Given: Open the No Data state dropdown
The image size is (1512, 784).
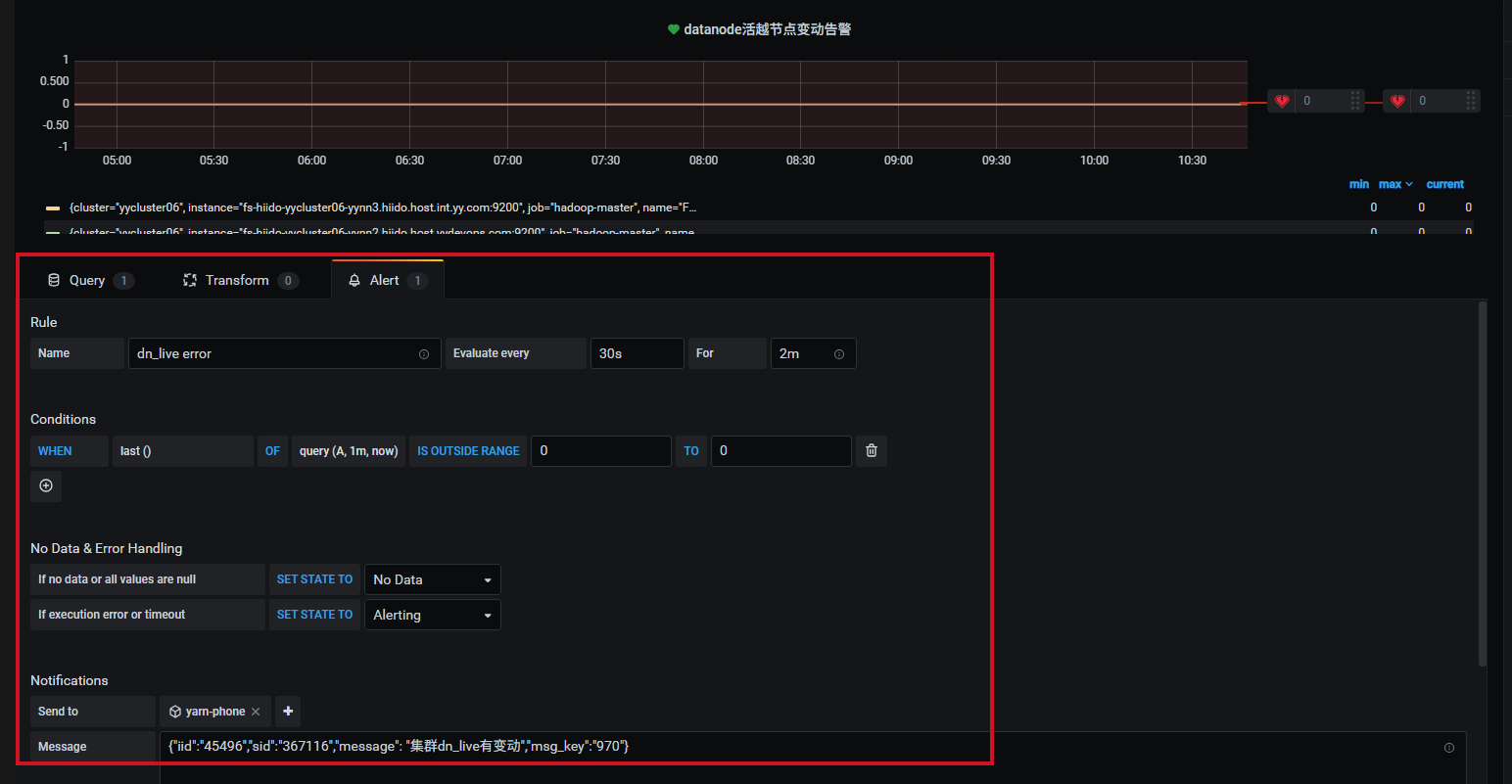Looking at the screenshot, I should (432, 579).
